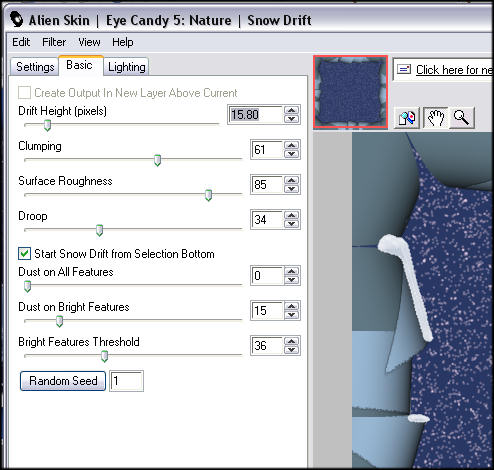
Task: Switch to the Settings tab
Action: 35,67
